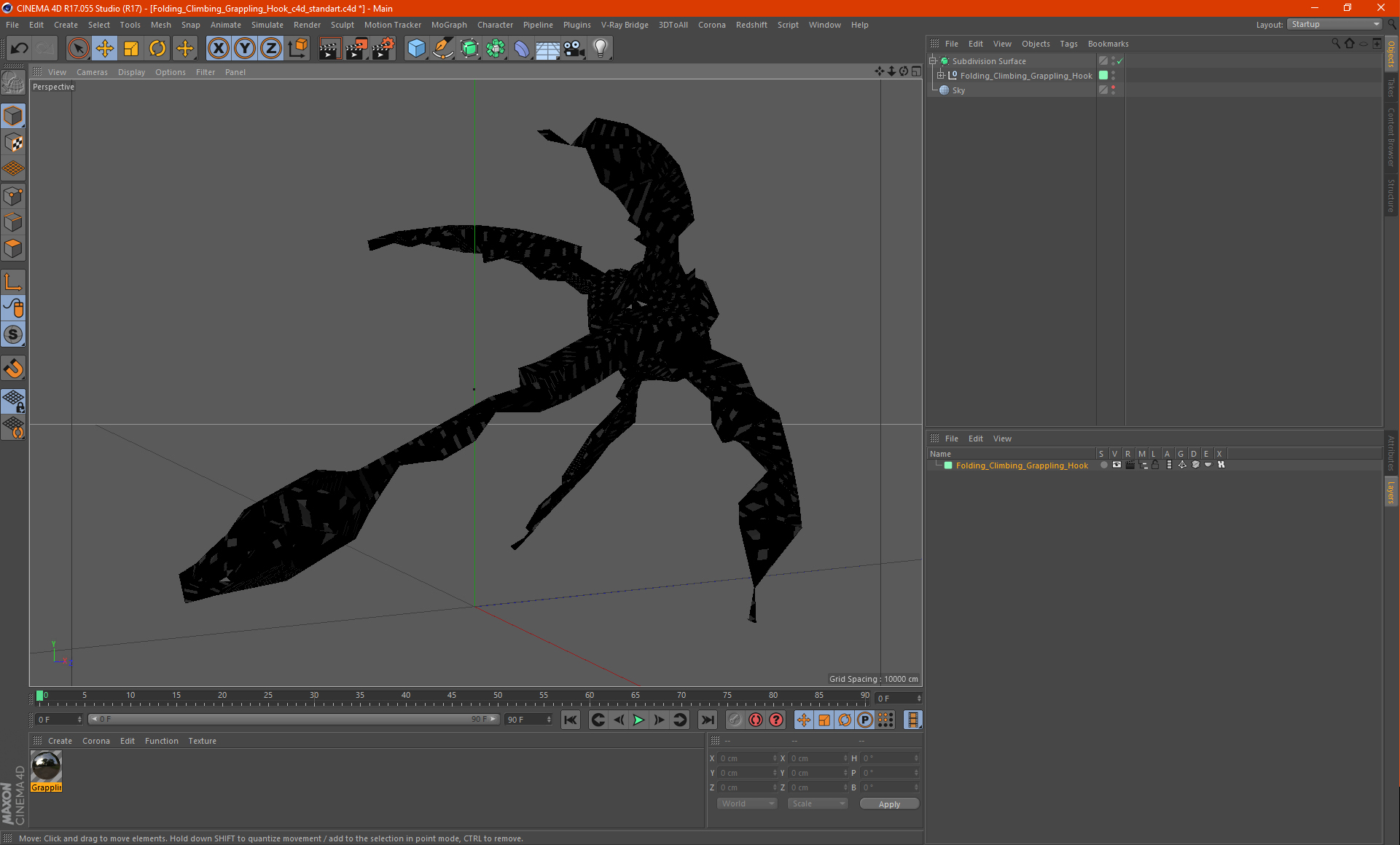Toggle Autokeying button
The width and height of the screenshot is (1400, 845).
click(756, 720)
